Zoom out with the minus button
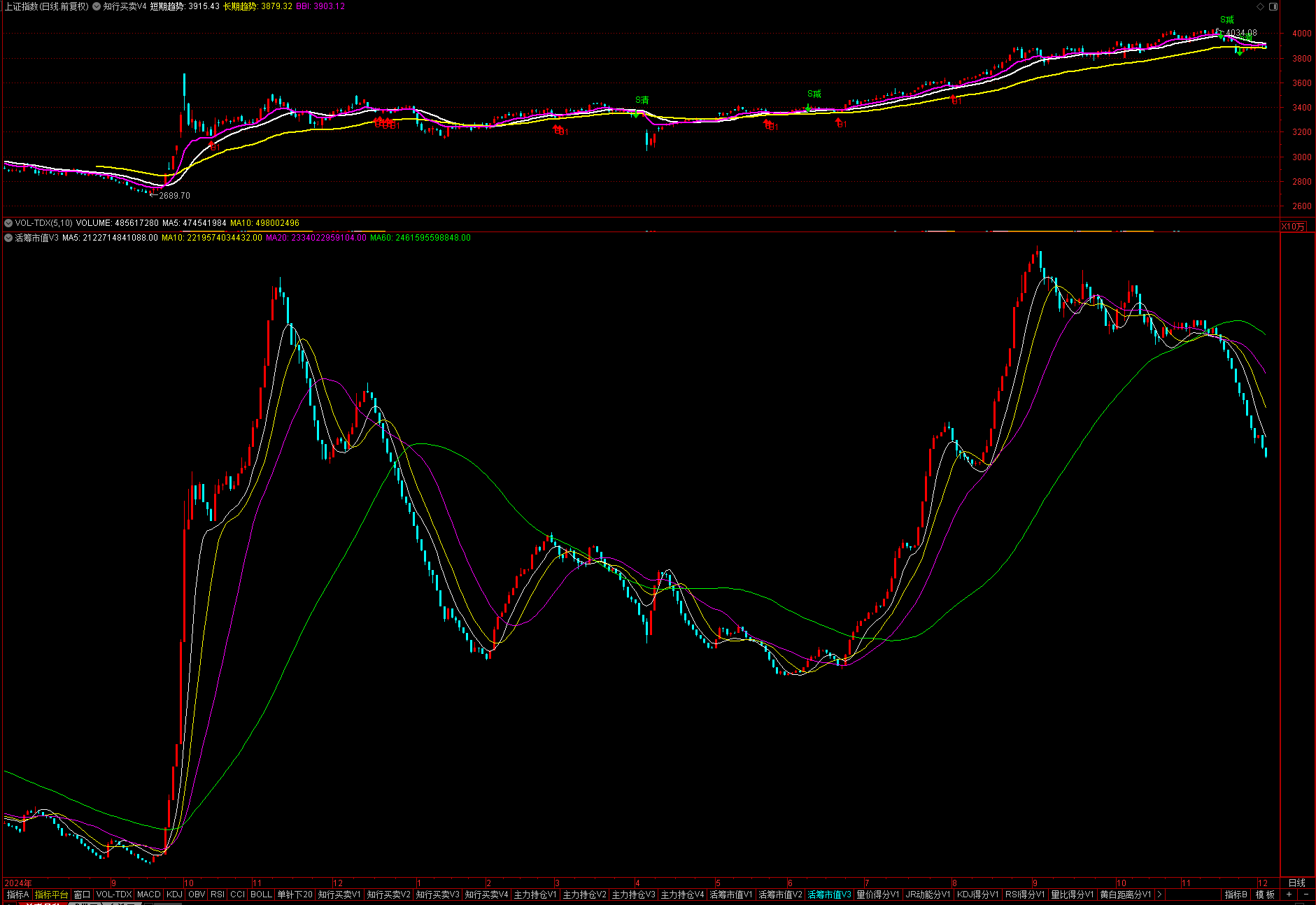This screenshot has height=905, width=1316. pyautogui.click(x=1306, y=895)
